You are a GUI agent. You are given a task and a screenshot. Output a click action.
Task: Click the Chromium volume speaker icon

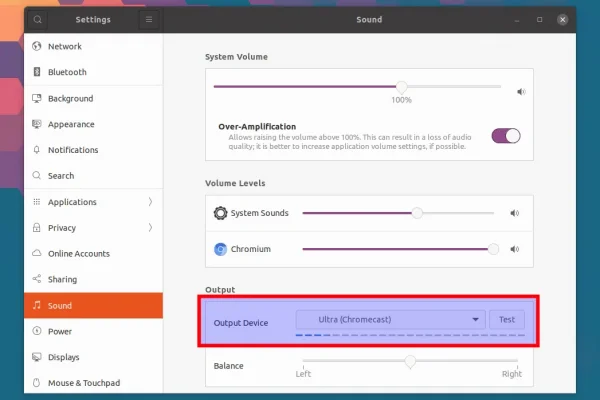pyautogui.click(x=515, y=249)
